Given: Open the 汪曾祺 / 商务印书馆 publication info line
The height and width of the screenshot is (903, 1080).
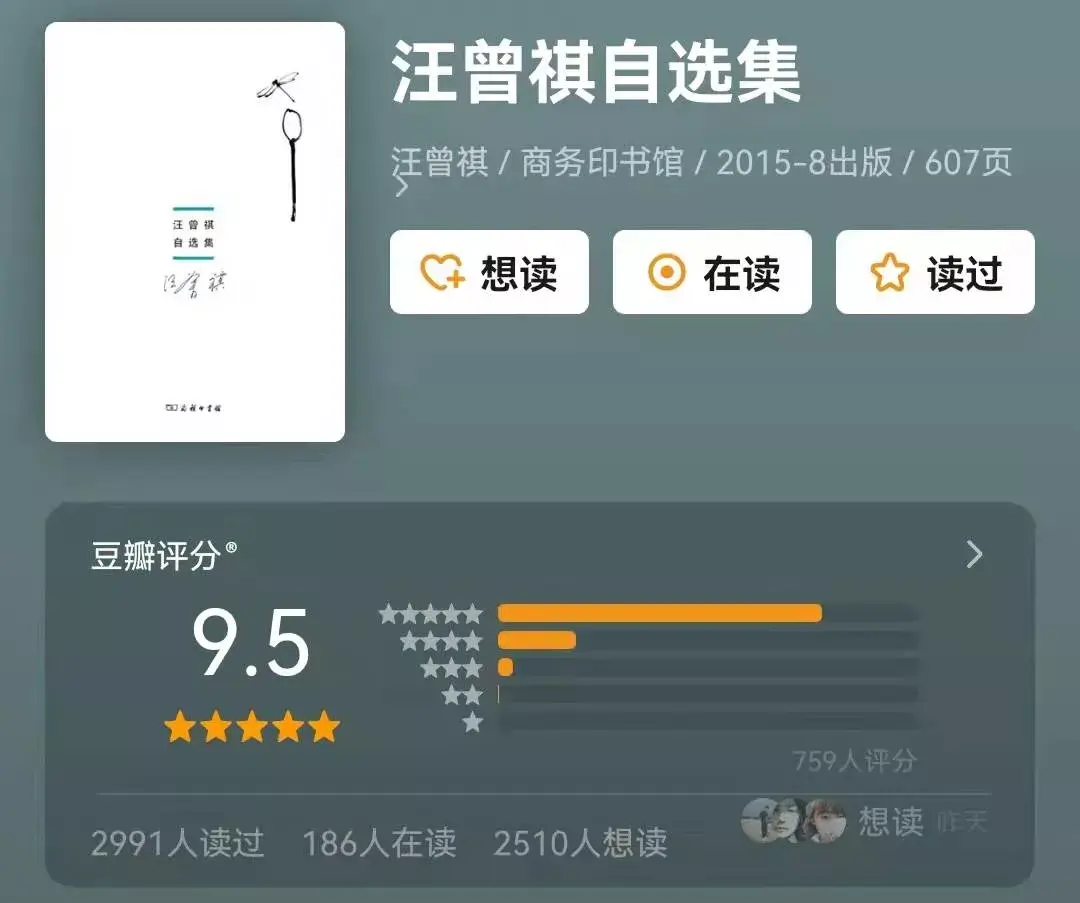Looking at the screenshot, I should [701, 163].
